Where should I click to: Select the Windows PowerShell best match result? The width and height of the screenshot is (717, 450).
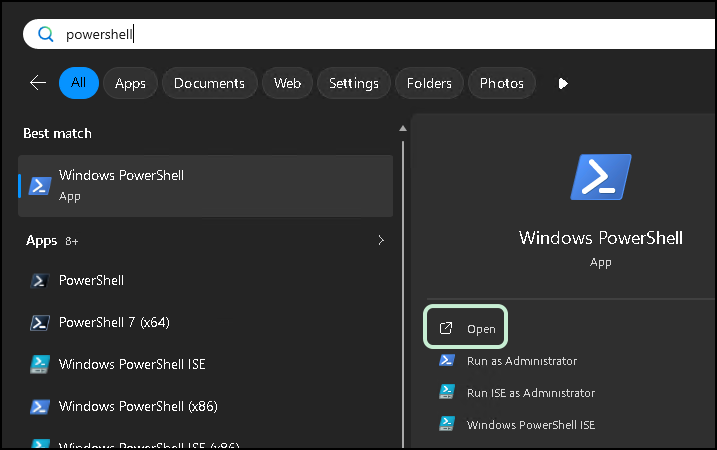205,186
